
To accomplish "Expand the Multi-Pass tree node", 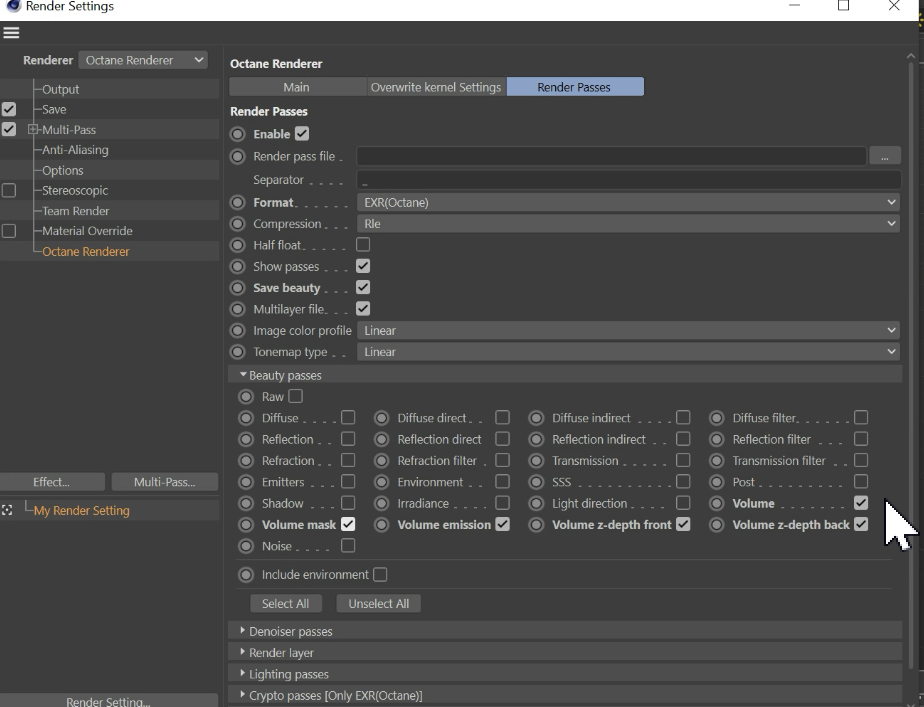I will click(x=33, y=130).
